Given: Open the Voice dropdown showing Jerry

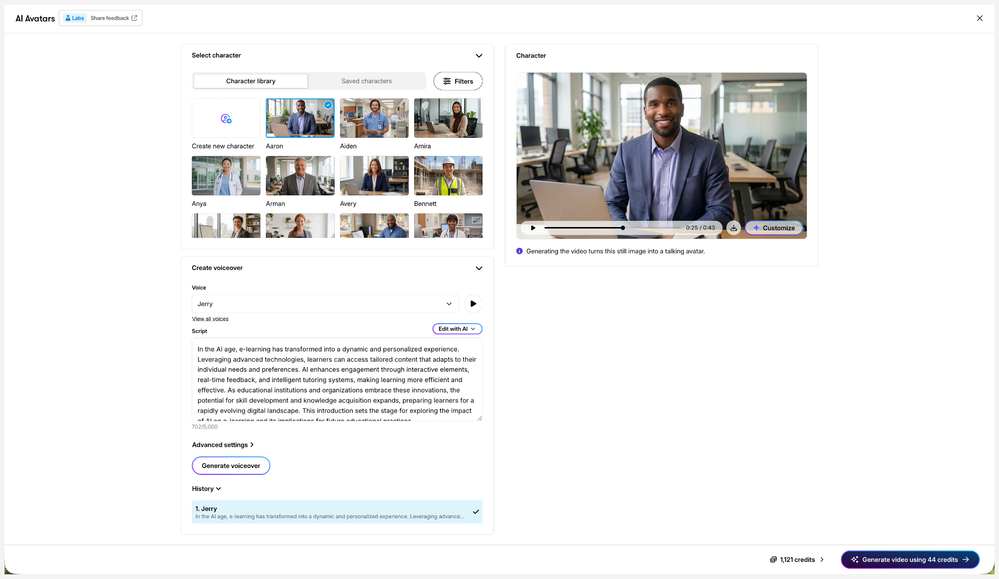Looking at the screenshot, I should click(325, 304).
